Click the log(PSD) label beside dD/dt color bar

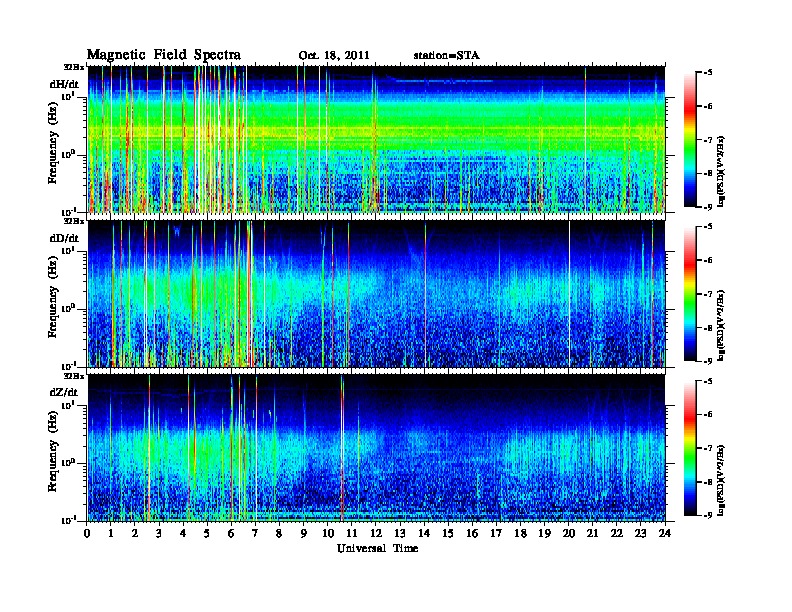[x=722, y=325]
